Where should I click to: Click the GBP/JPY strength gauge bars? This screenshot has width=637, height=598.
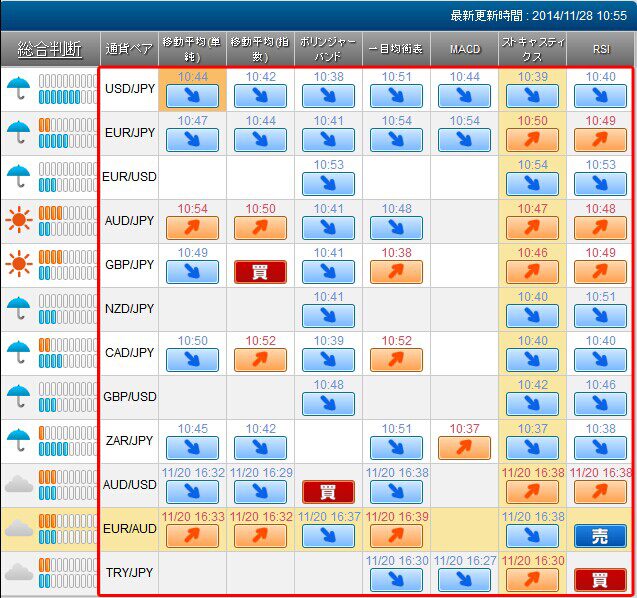coord(68,265)
